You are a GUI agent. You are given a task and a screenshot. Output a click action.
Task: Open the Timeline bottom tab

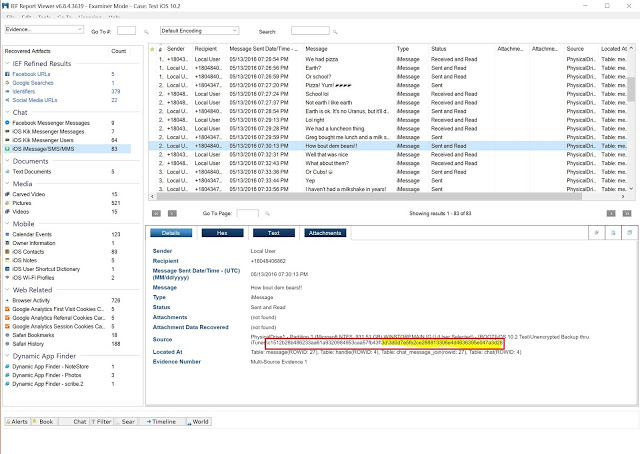(x=161, y=421)
